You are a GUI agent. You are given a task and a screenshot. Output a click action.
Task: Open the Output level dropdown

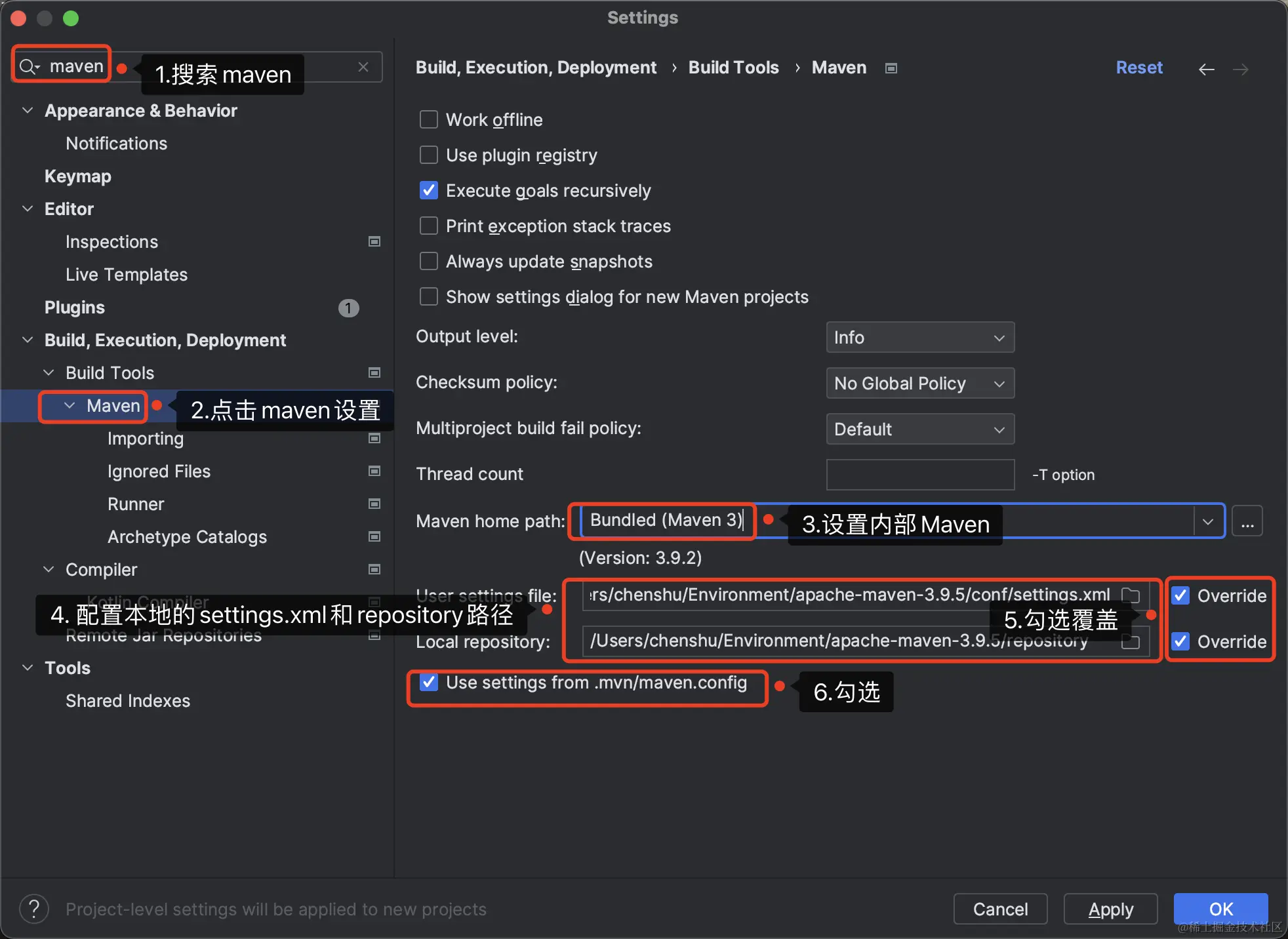[919, 337]
